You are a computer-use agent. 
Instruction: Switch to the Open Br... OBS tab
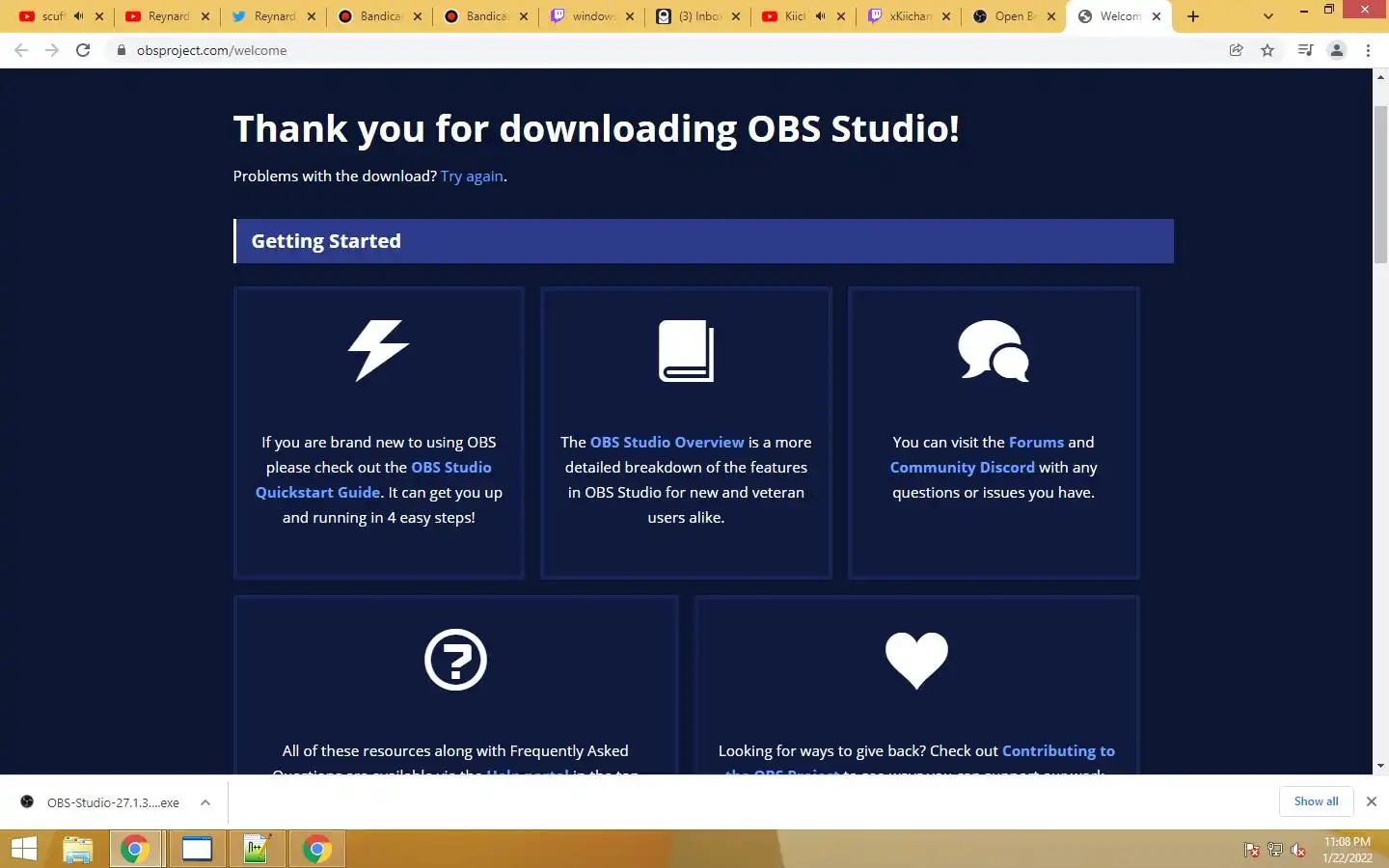pos(1006,16)
